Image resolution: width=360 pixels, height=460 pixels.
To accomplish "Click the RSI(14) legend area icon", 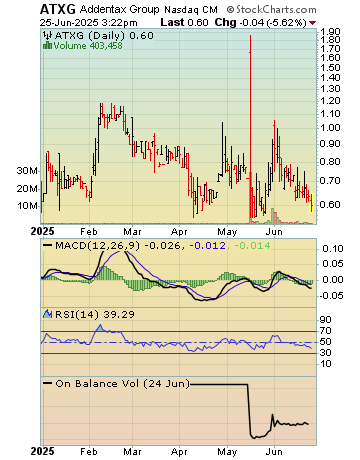I will [48, 314].
